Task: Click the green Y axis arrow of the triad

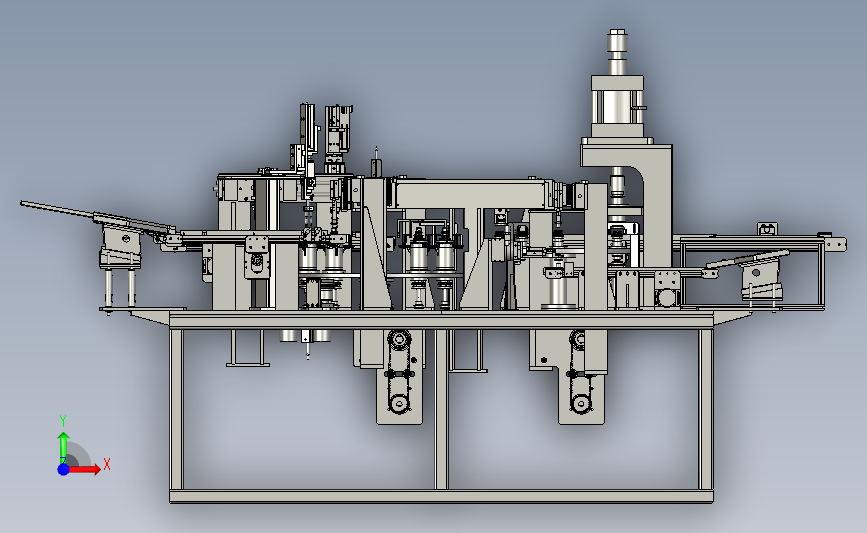Action: click(63, 447)
